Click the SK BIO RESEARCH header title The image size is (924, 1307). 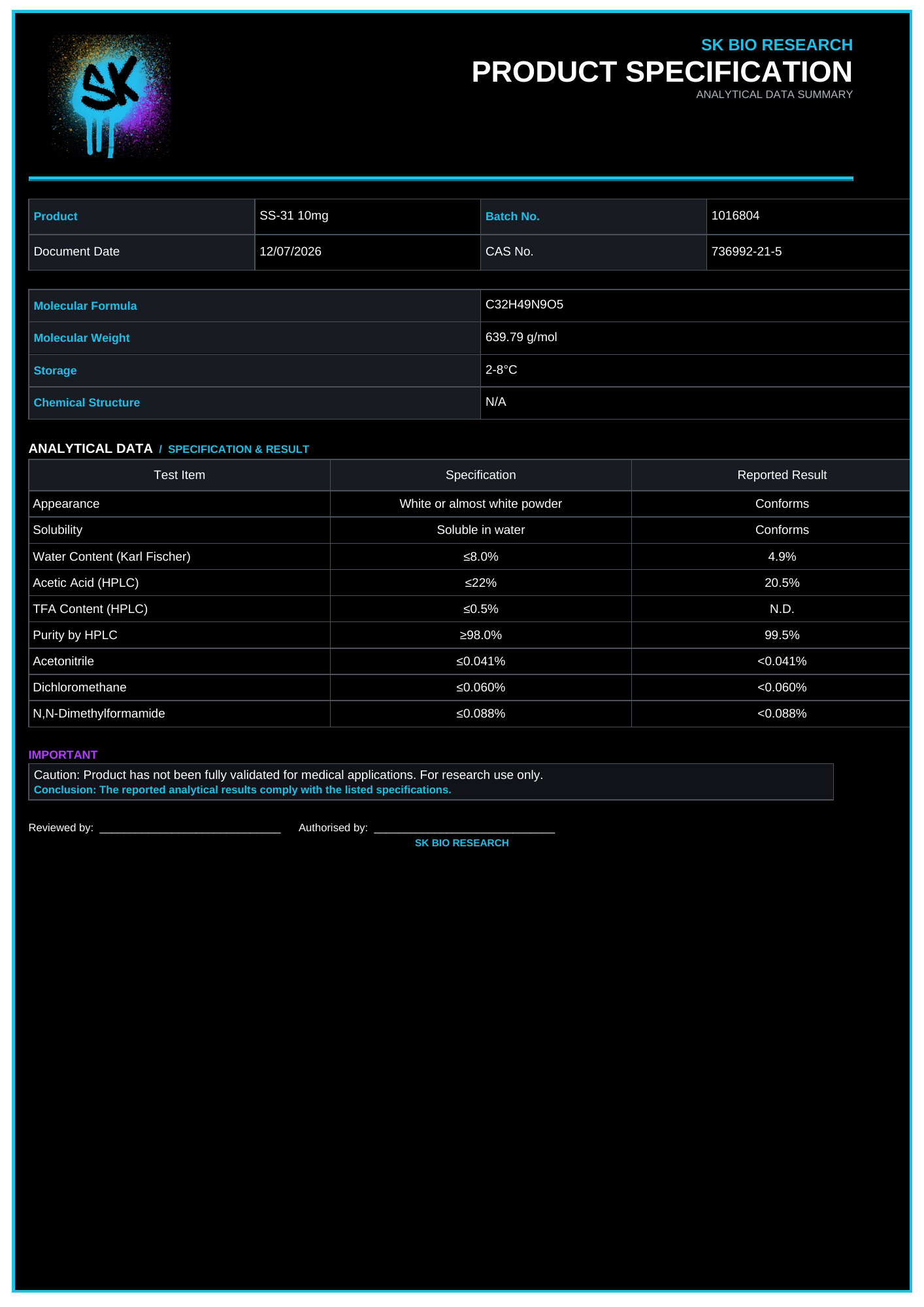click(776, 45)
